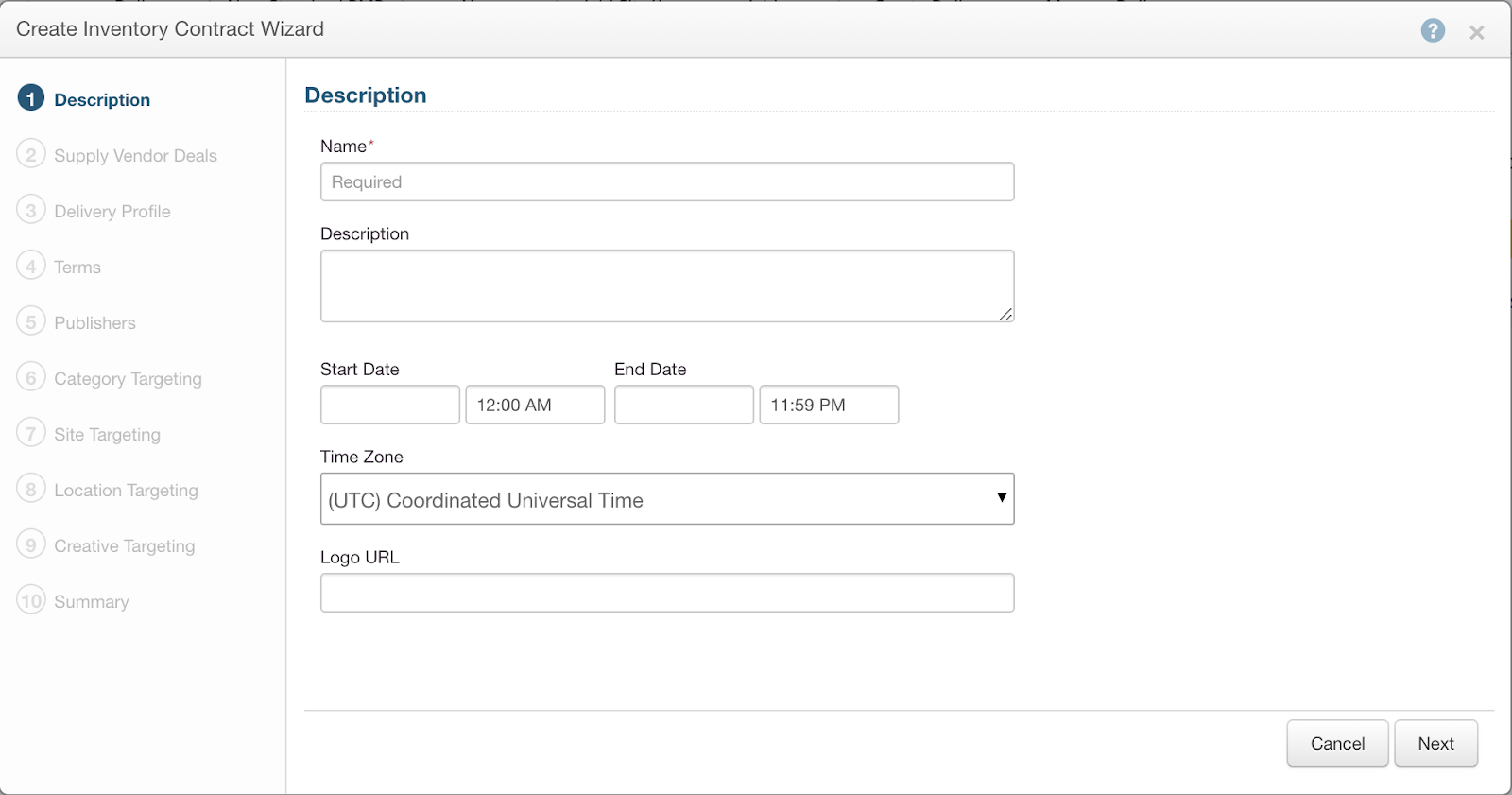The width and height of the screenshot is (1512, 795).
Task: Click the Cancel button
Action: tap(1336, 744)
